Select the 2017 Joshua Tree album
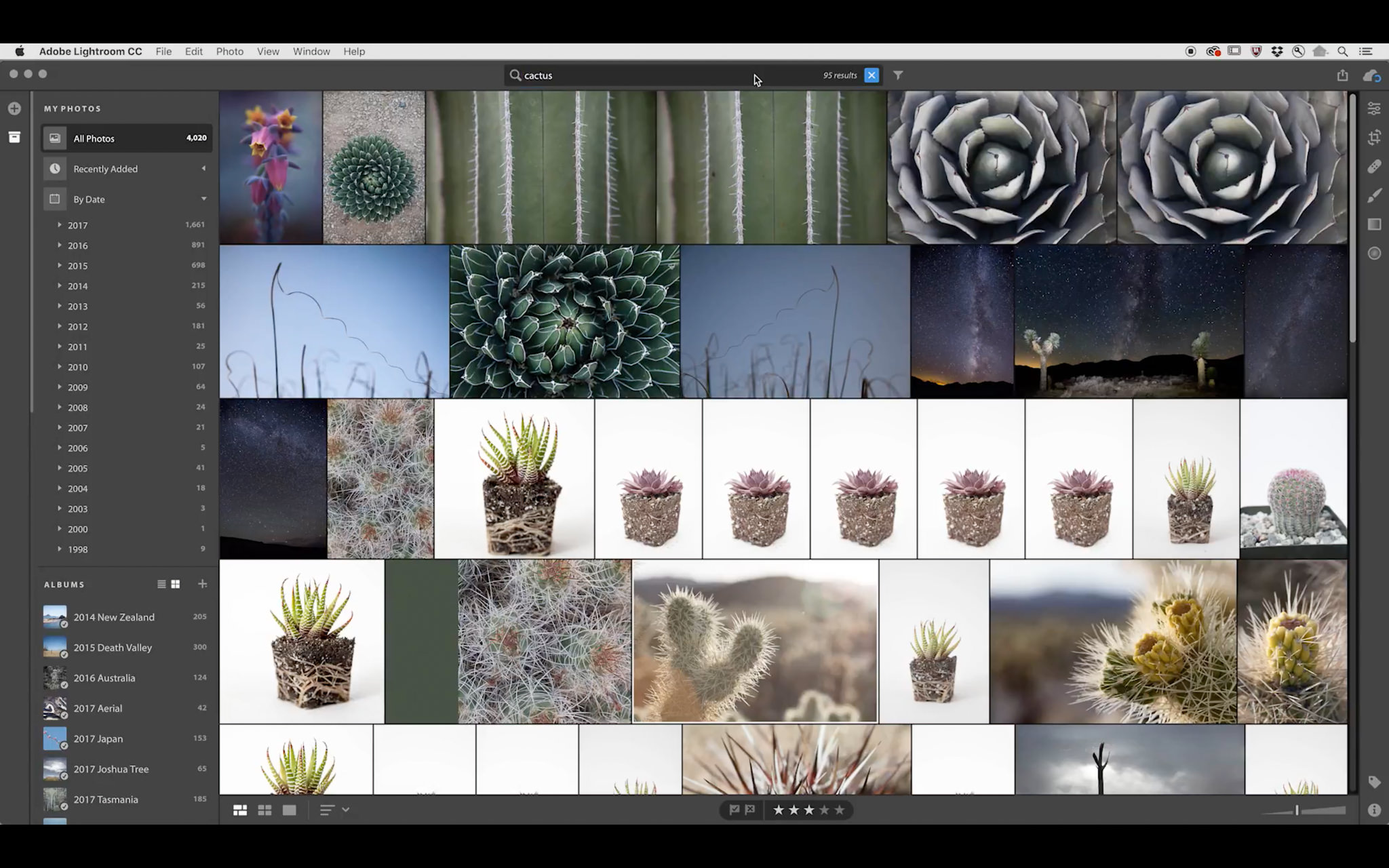Image resolution: width=1389 pixels, height=868 pixels. click(110, 769)
